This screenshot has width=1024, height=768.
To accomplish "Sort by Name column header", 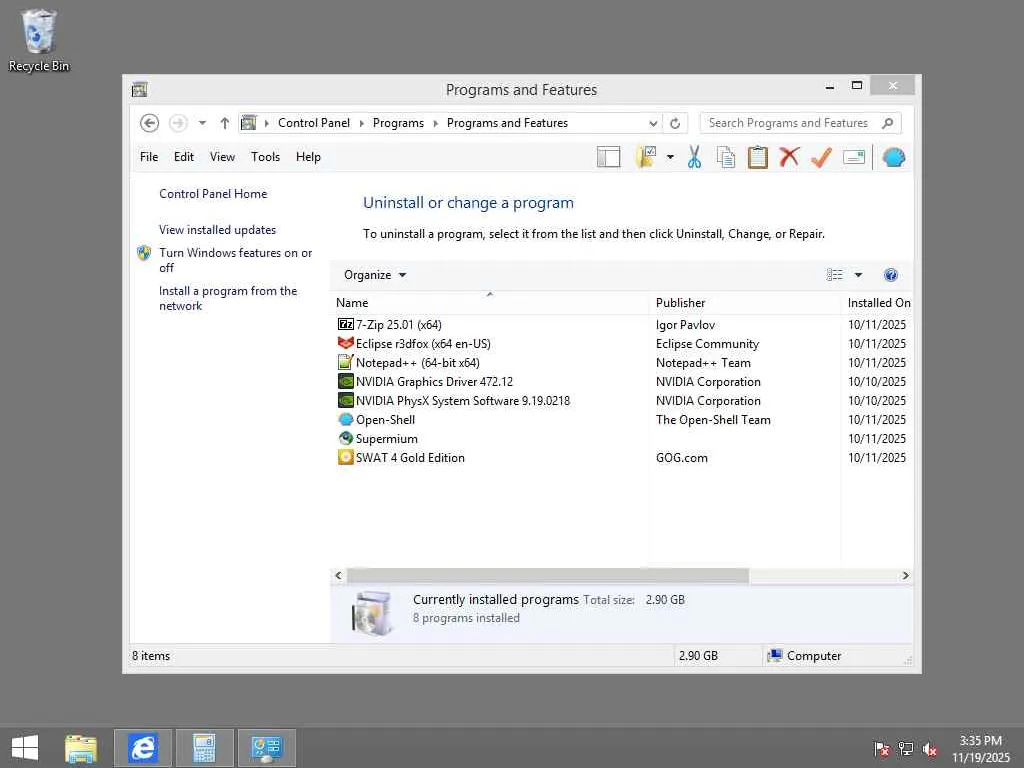I will [x=490, y=302].
